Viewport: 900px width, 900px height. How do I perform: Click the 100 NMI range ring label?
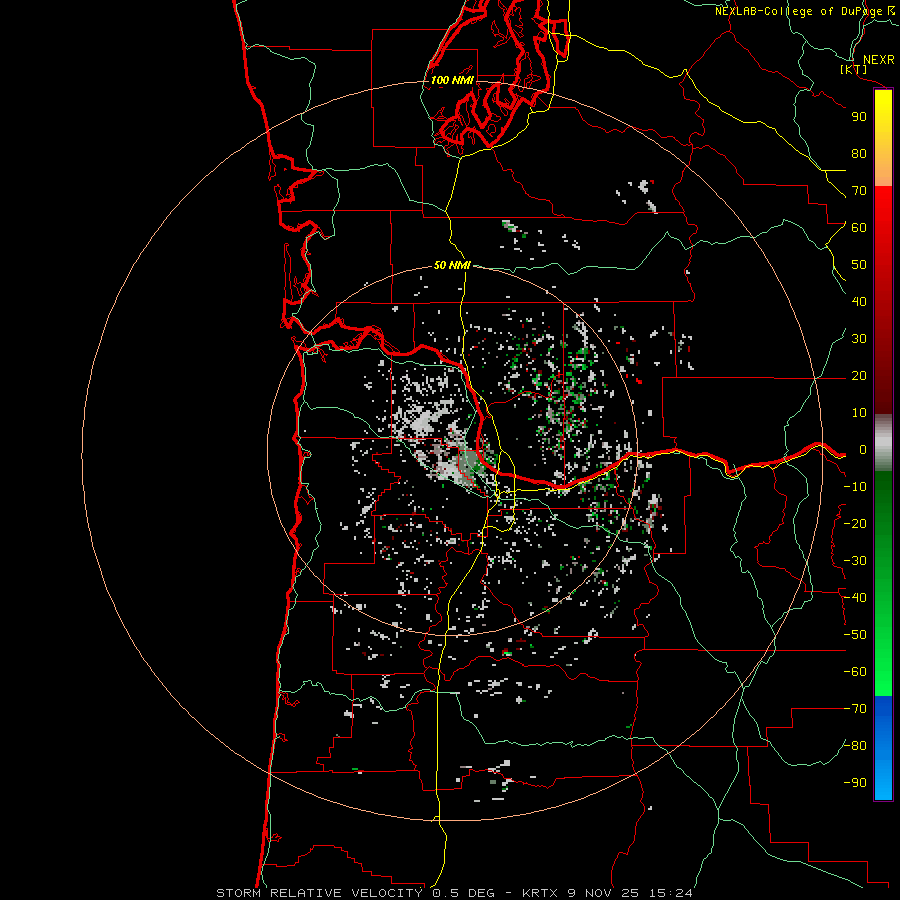(x=452, y=80)
